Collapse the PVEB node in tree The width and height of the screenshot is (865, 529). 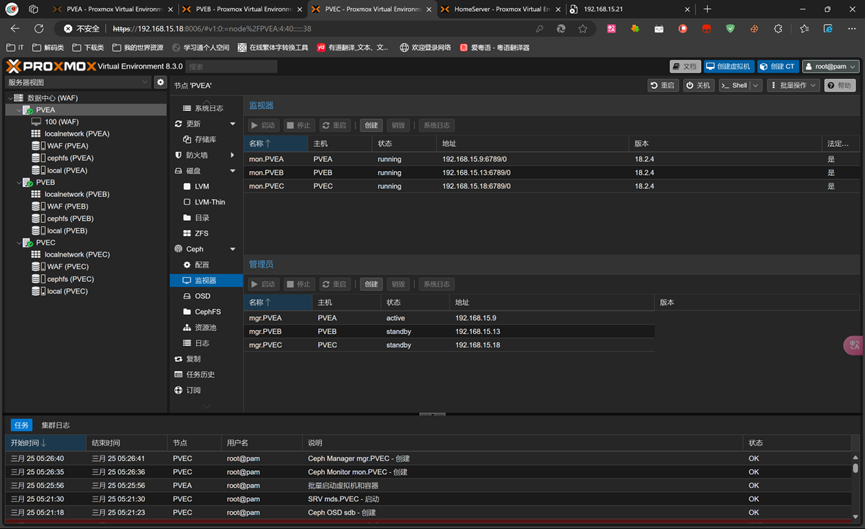click(x=19, y=182)
